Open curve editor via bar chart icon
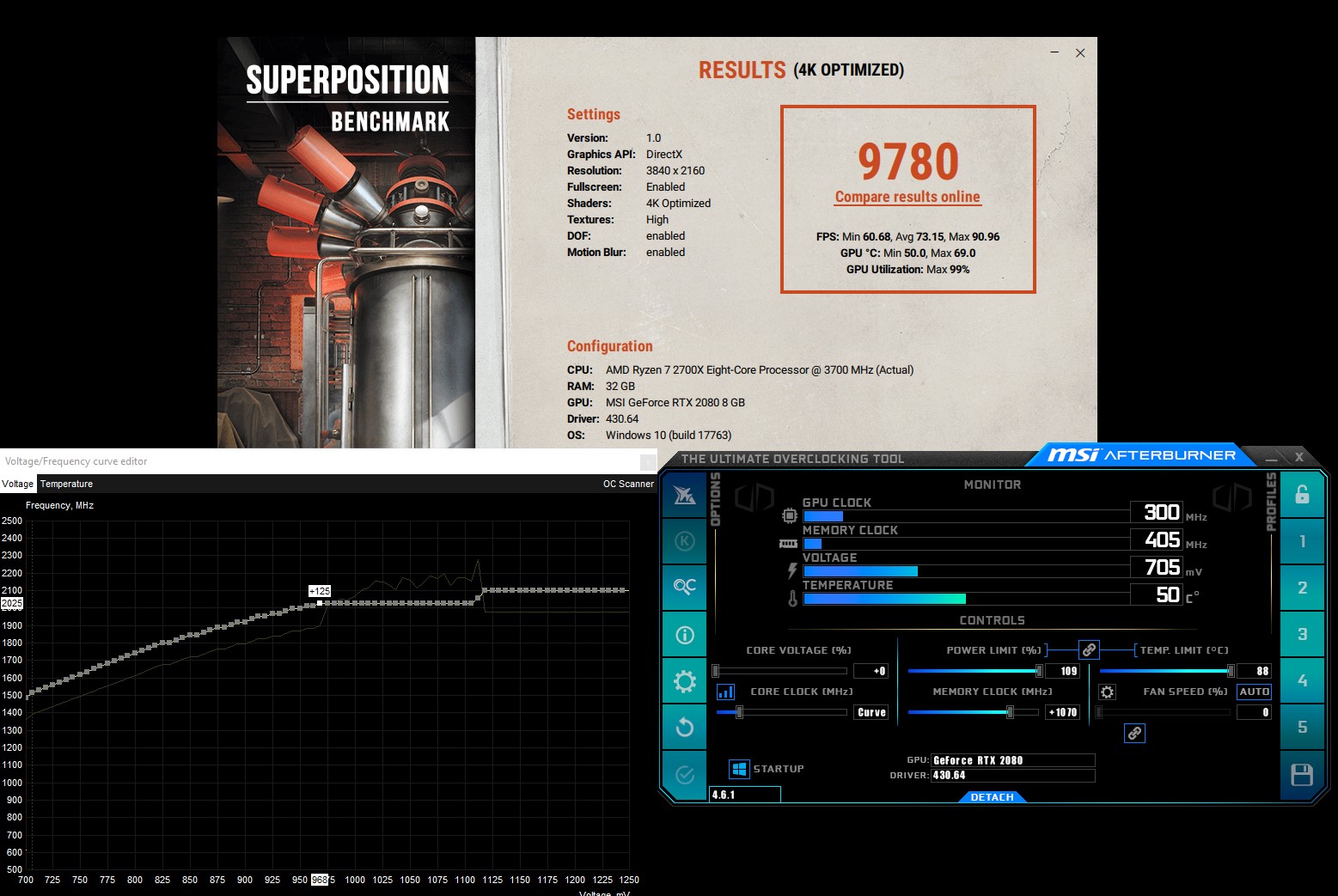 tap(725, 692)
